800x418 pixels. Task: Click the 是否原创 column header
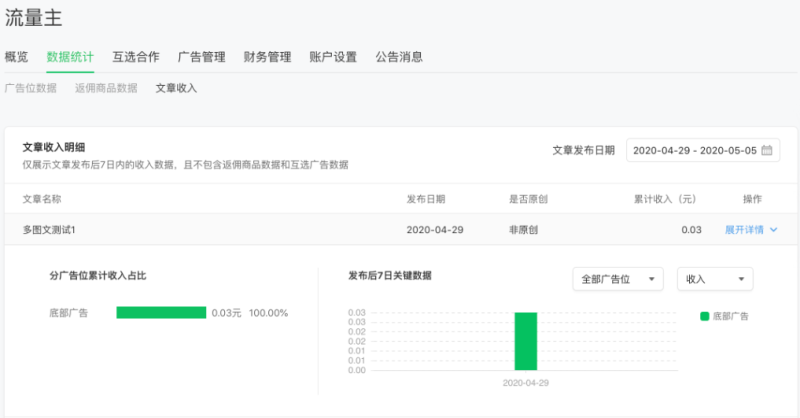(x=528, y=199)
